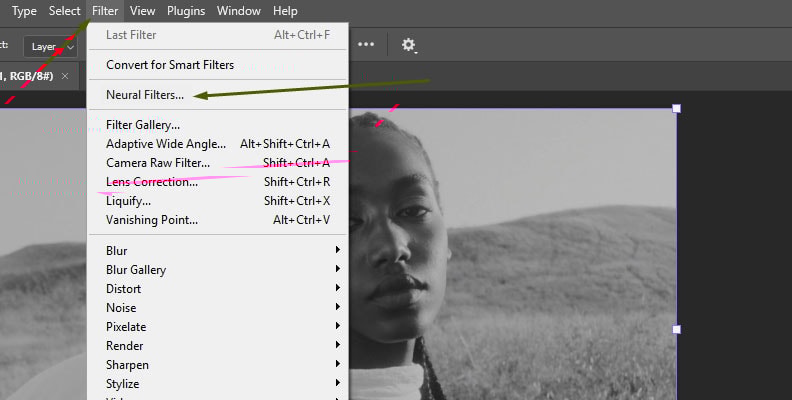This screenshot has width=792, height=400.
Task: Close the document tab with the X
Action: [x=65, y=76]
